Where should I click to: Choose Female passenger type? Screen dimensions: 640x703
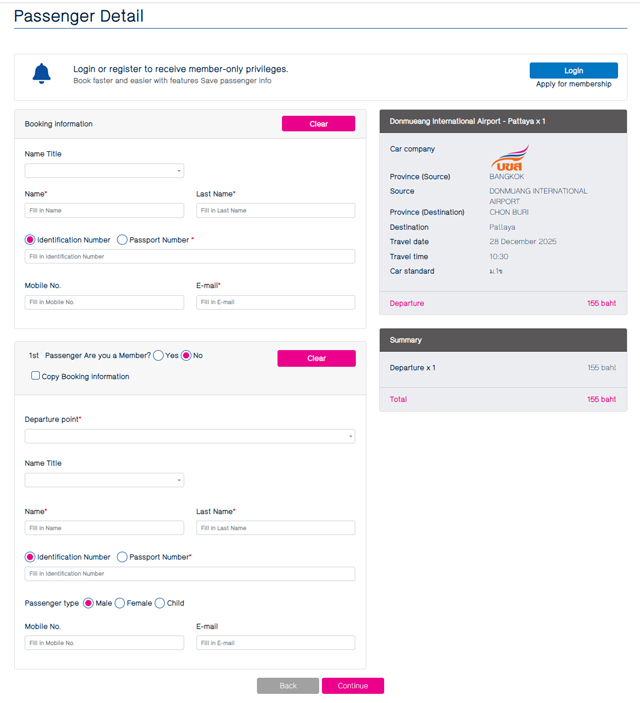(x=120, y=603)
